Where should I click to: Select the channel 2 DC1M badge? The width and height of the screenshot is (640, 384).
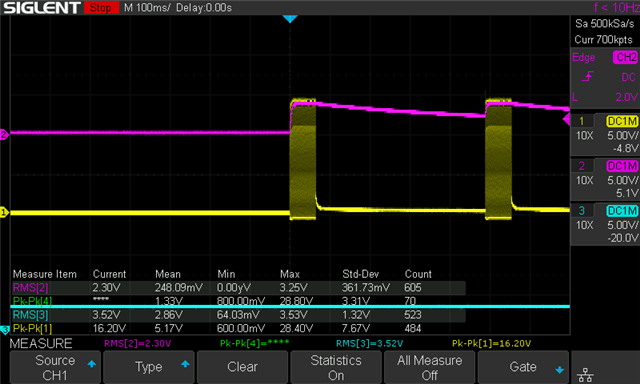tap(622, 166)
